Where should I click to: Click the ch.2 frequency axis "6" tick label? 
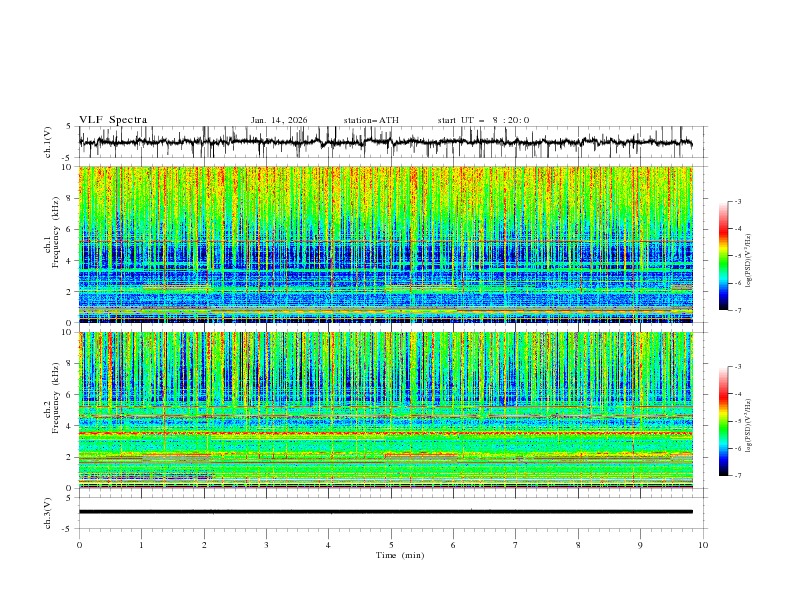coord(70,395)
